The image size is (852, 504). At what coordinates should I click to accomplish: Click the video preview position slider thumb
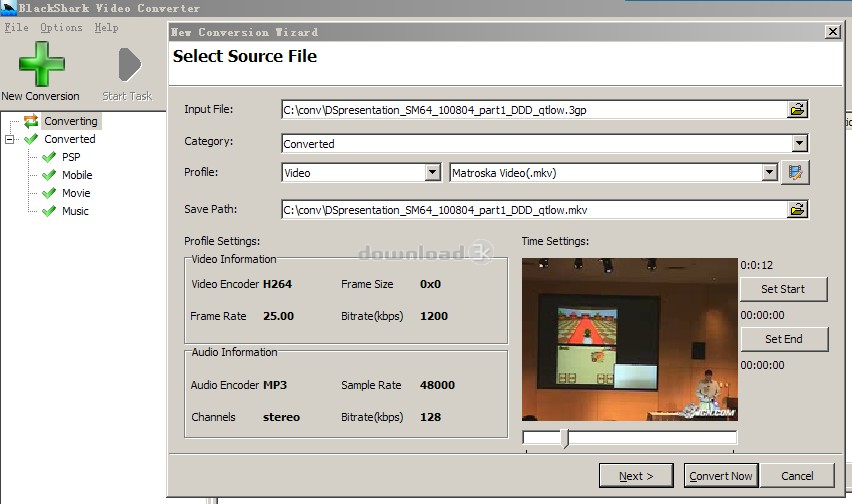point(565,438)
